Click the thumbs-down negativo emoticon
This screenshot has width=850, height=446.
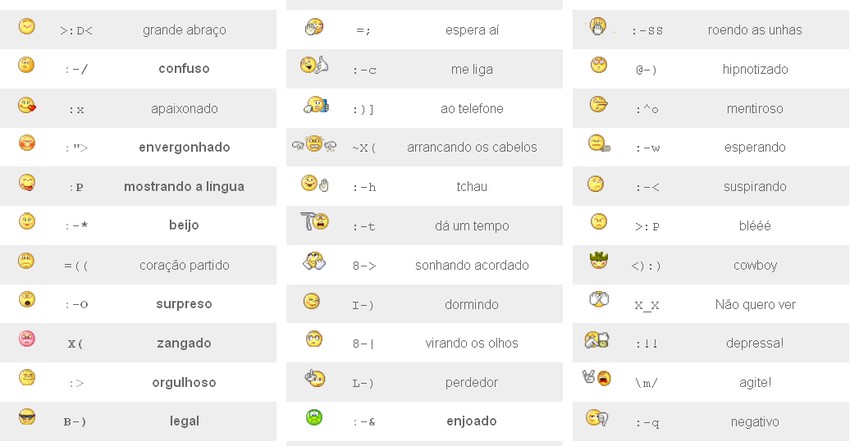pyautogui.click(x=597, y=418)
